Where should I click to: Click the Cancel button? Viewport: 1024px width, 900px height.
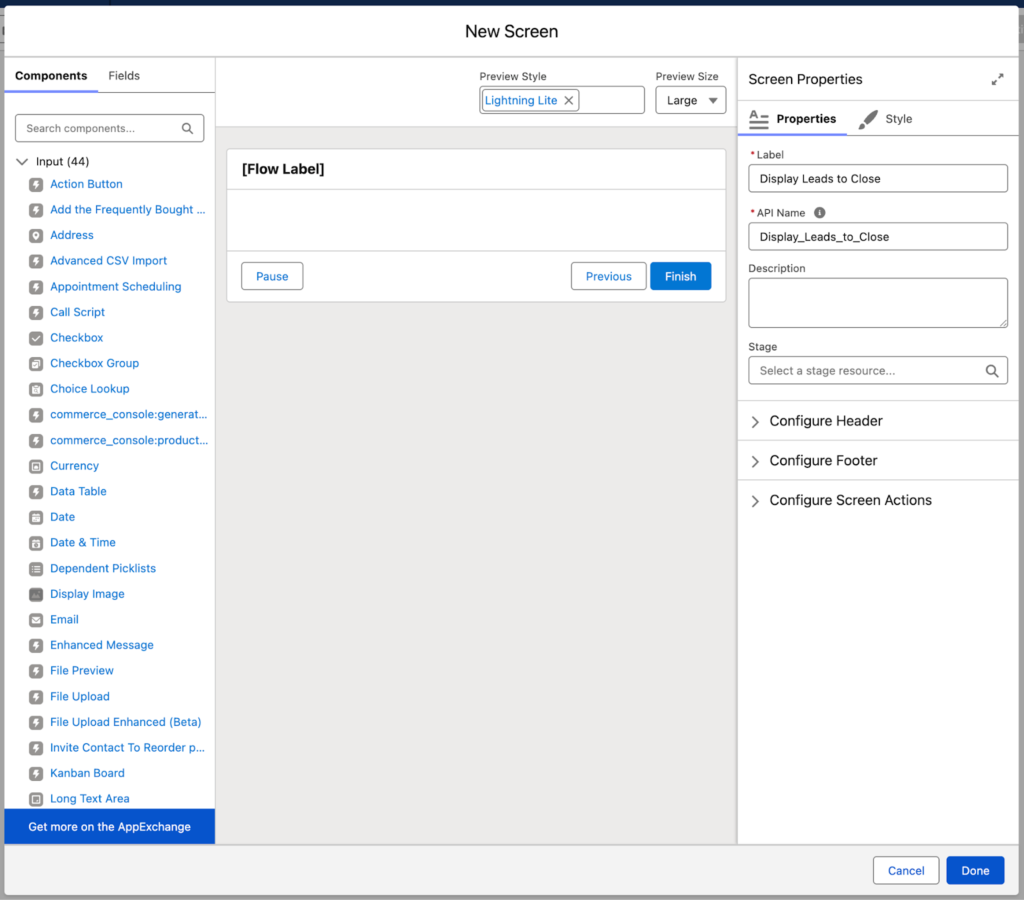(906, 871)
